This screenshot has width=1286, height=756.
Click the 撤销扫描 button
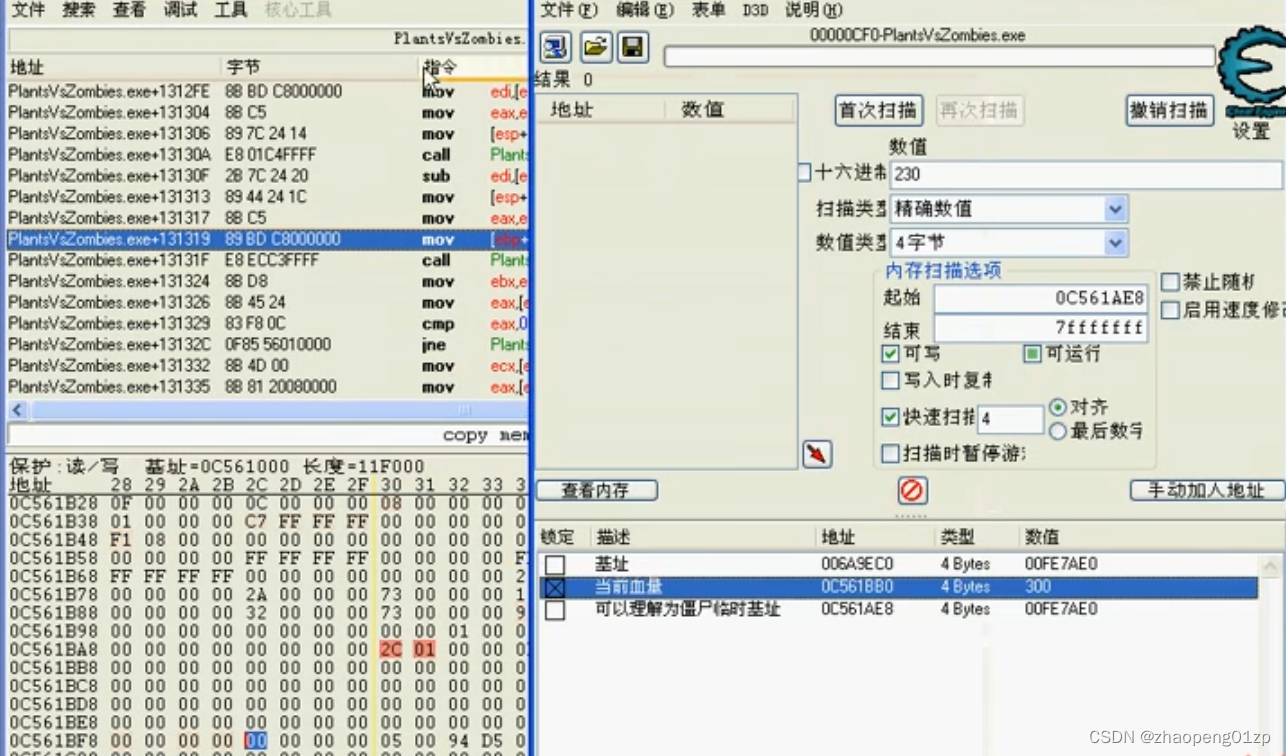click(x=1169, y=110)
